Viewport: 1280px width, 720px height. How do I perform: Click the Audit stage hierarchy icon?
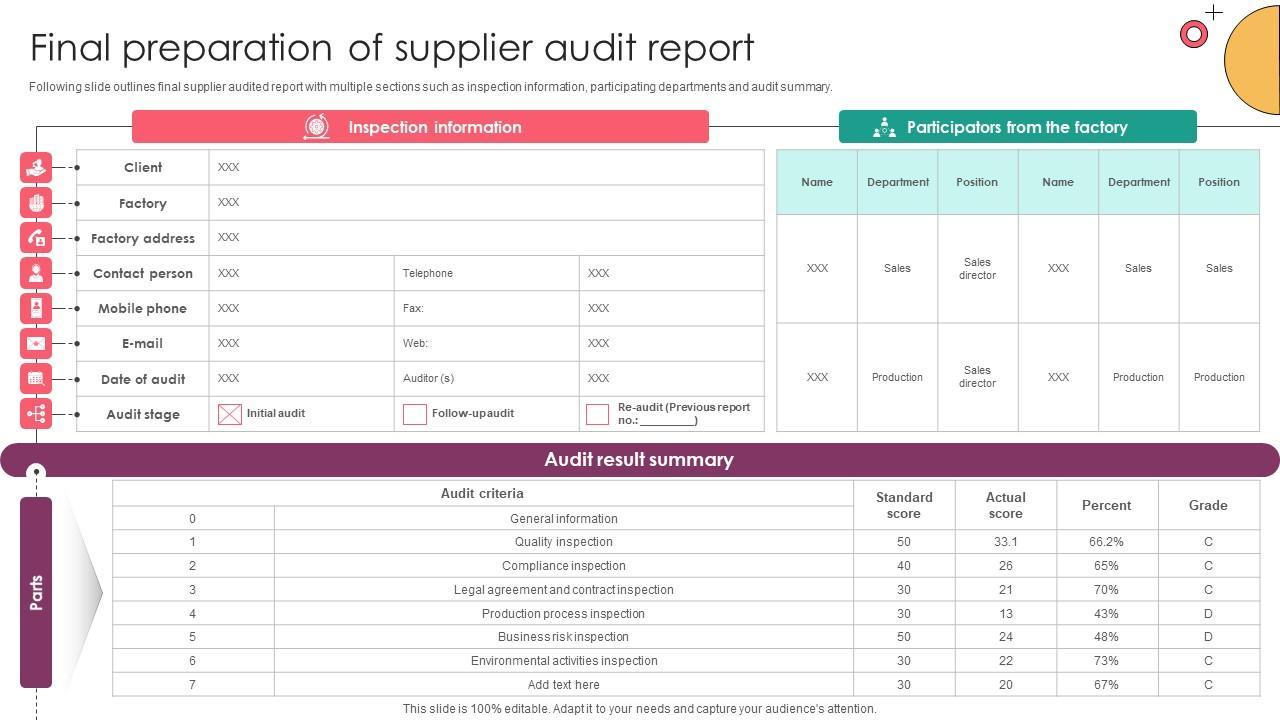pos(36,414)
